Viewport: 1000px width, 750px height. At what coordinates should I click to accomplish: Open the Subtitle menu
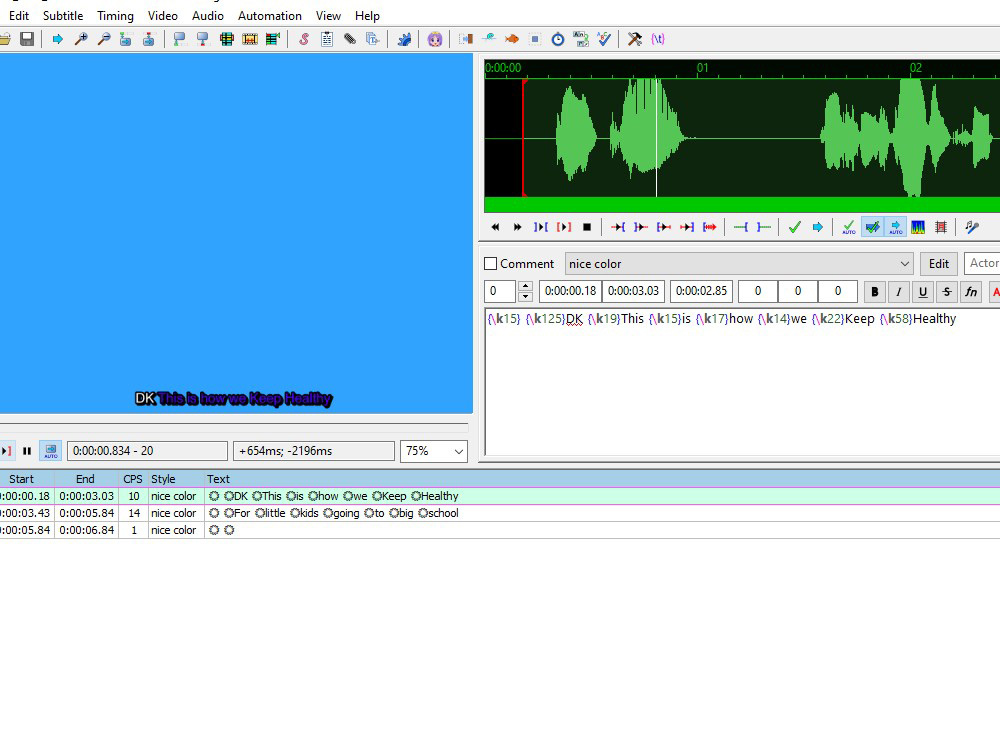pos(63,15)
